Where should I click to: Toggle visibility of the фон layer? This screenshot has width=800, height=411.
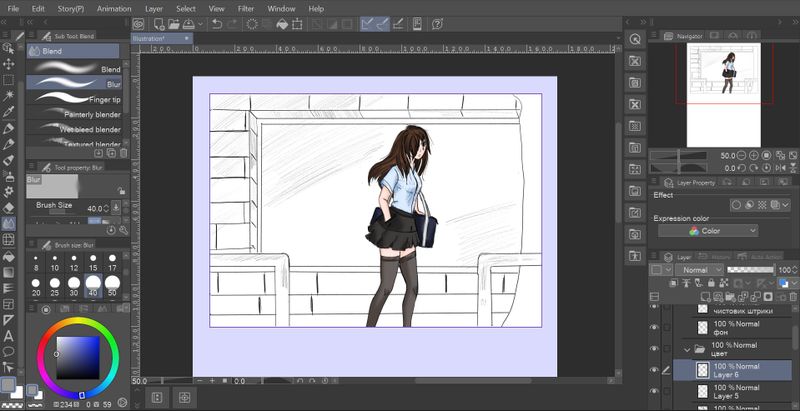point(654,327)
